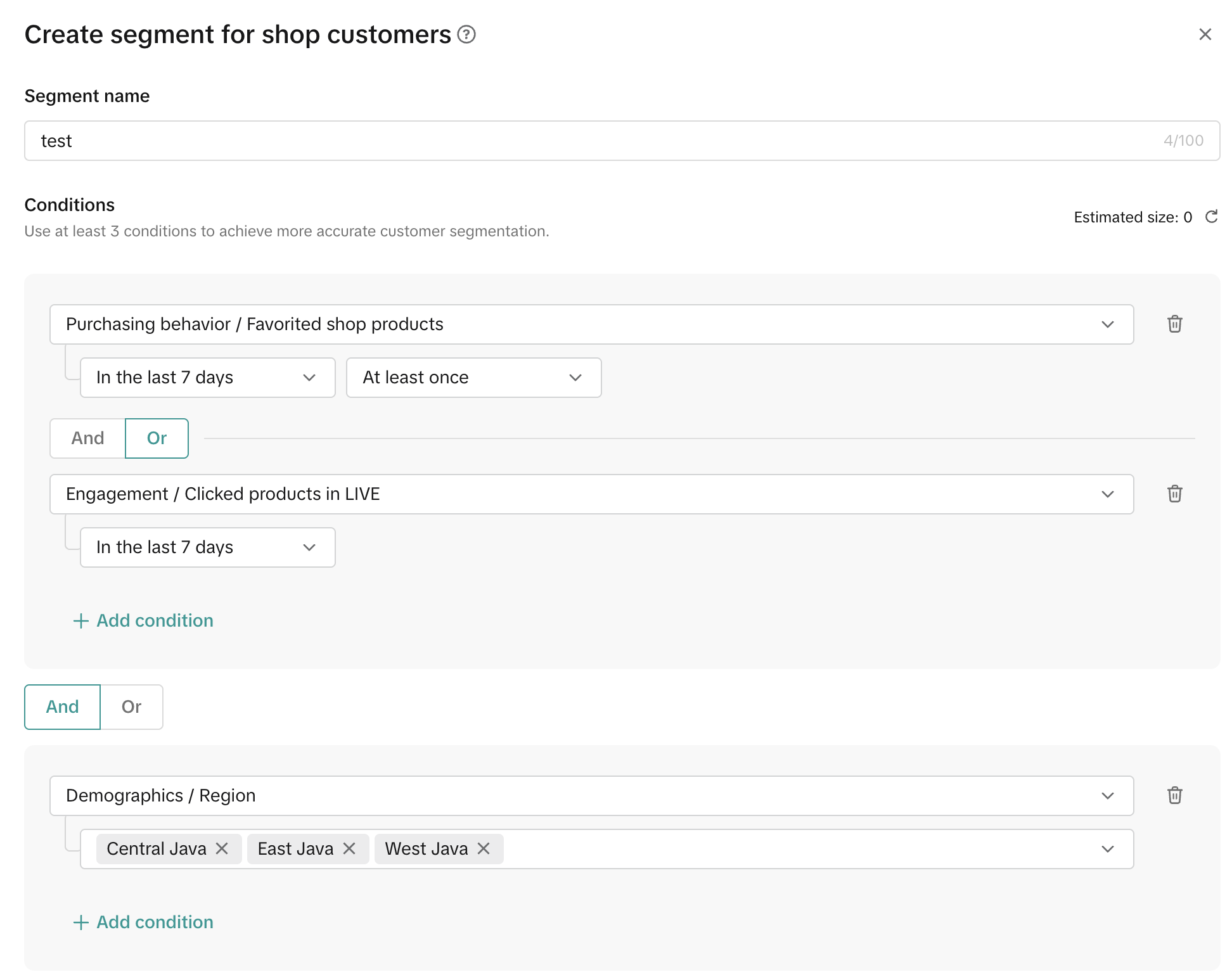Delete the Clicked products in LIVE condition
Screen dimensions: 1232x977
coord(1174,494)
